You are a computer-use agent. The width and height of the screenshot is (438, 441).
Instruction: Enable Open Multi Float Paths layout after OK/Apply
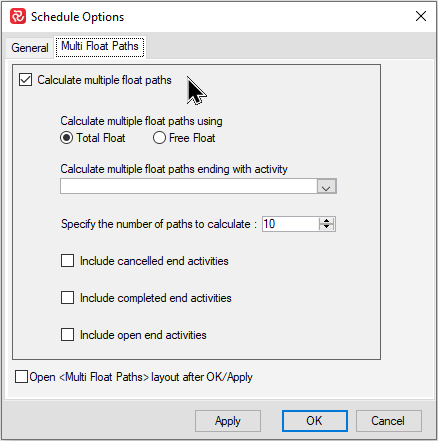21,377
